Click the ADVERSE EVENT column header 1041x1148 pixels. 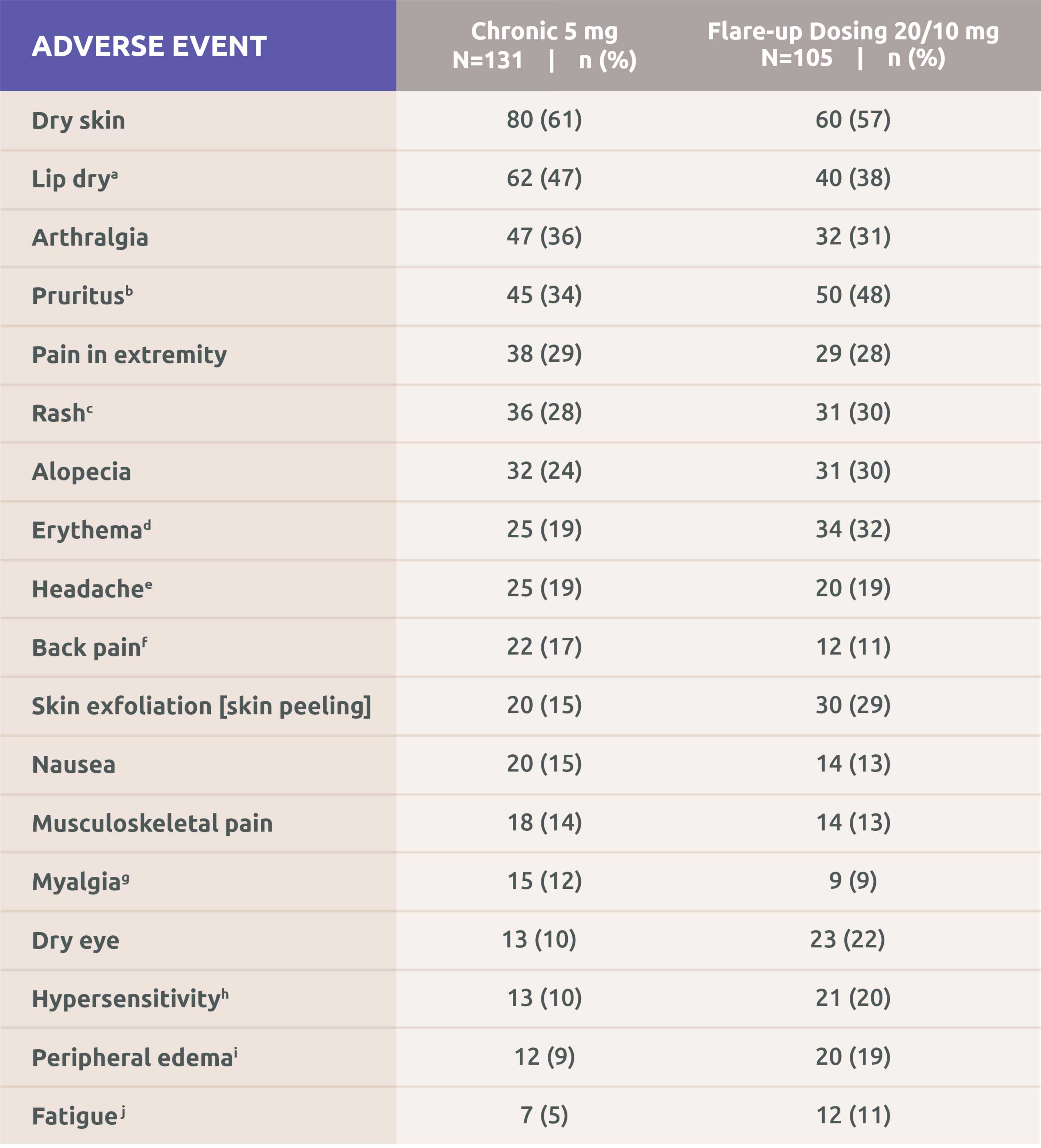(149, 46)
